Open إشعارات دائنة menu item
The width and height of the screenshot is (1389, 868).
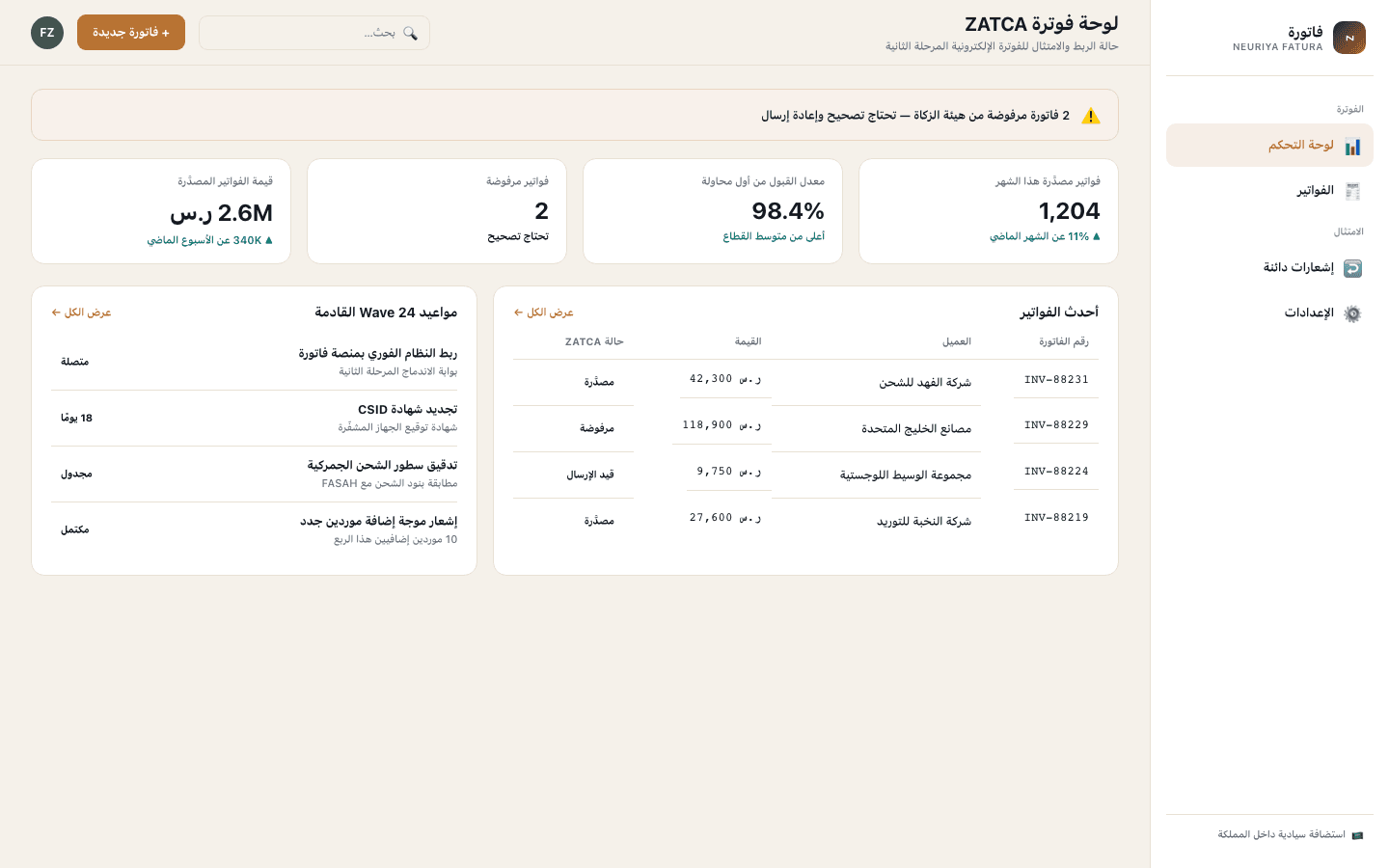pyautogui.click(x=1269, y=268)
